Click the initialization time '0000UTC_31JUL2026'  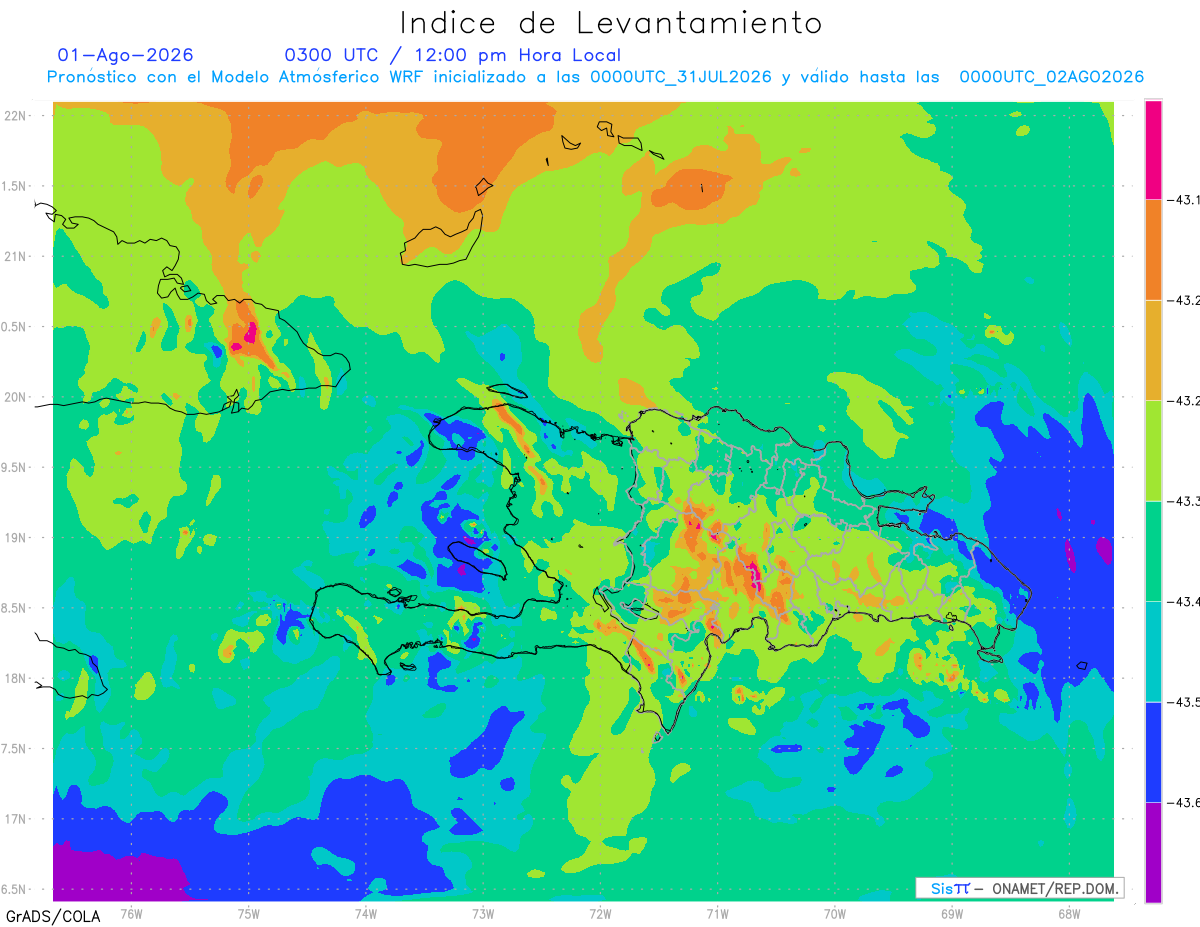coord(681,77)
